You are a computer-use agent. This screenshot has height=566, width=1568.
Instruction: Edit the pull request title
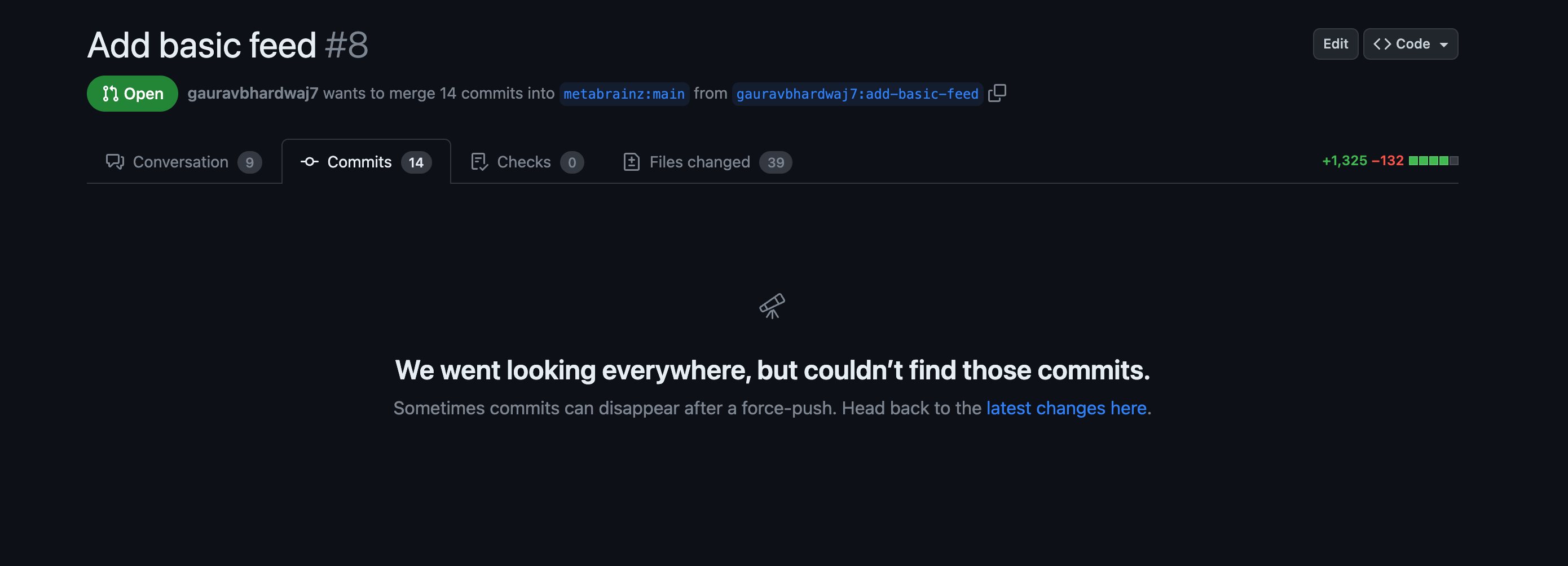point(1335,44)
